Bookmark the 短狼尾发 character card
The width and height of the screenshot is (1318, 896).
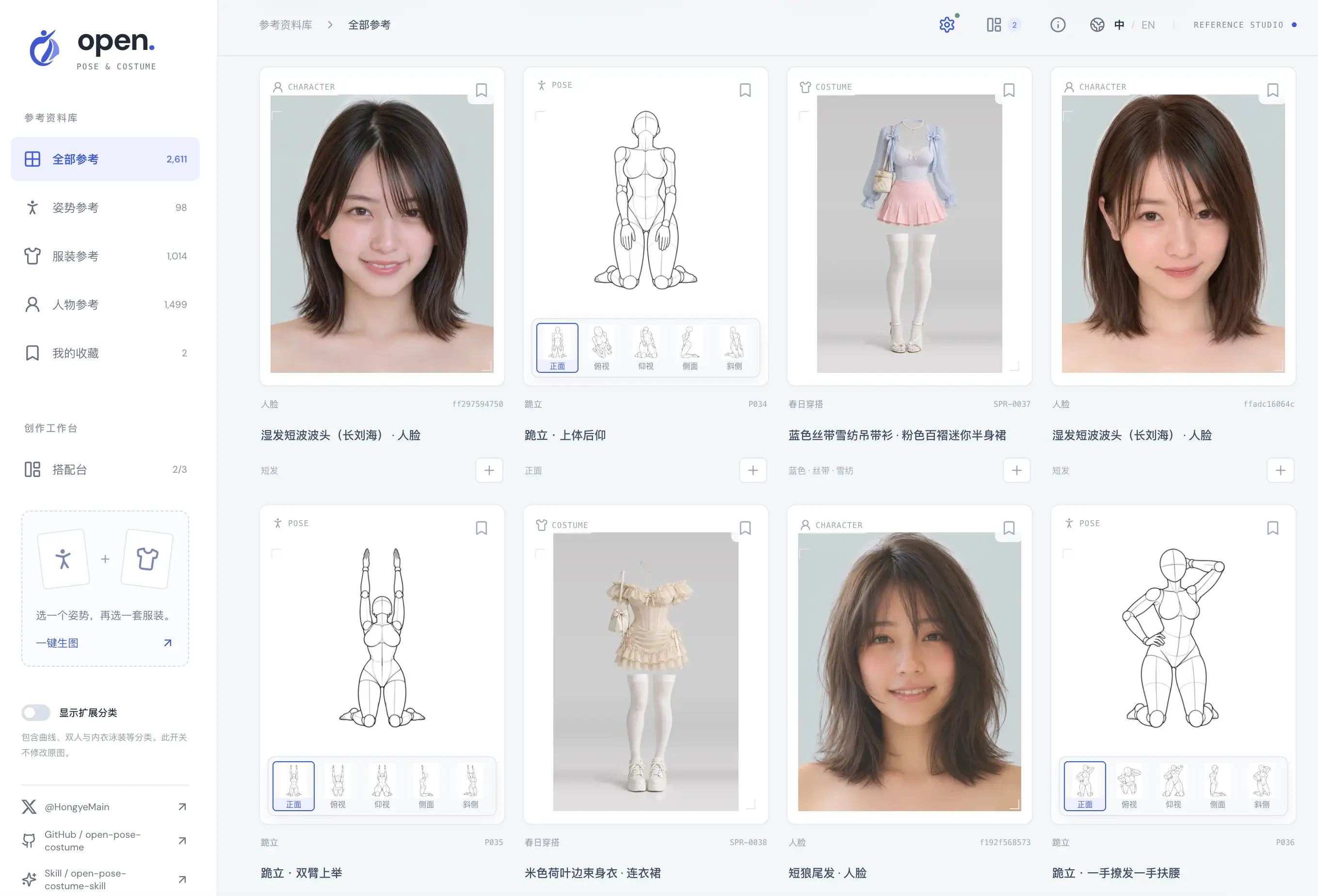1009,528
